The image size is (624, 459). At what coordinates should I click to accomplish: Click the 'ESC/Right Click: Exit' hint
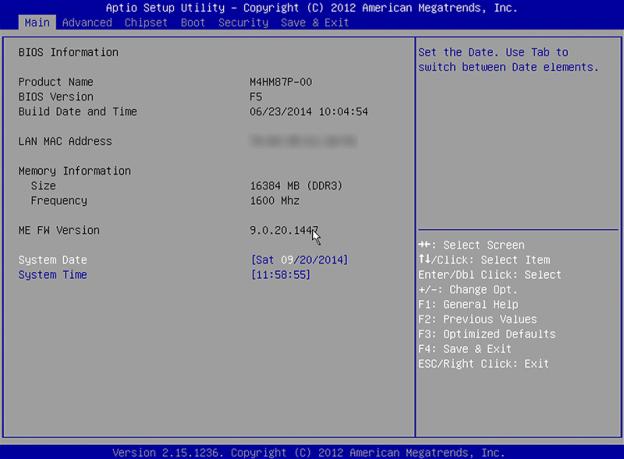(484, 363)
